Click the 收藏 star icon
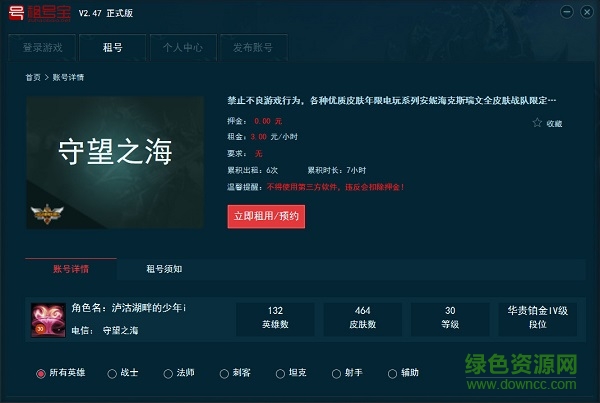The image size is (600, 403). click(x=537, y=123)
